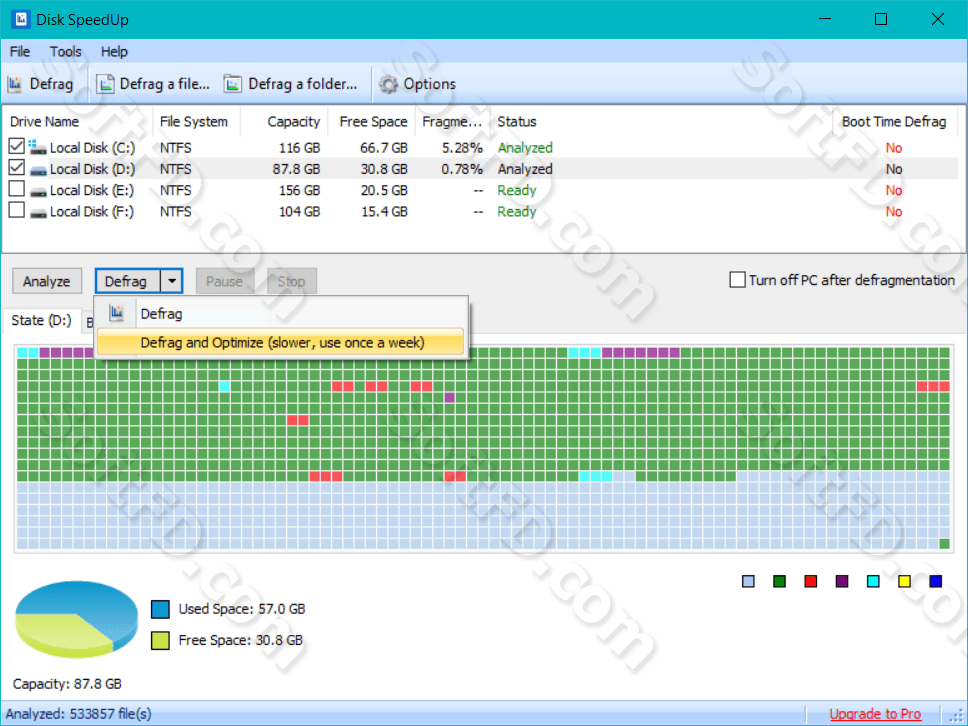Click the Used Space: 57.0 GB label
Image resolution: width=968 pixels, height=726 pixels.
pos(242,609)
